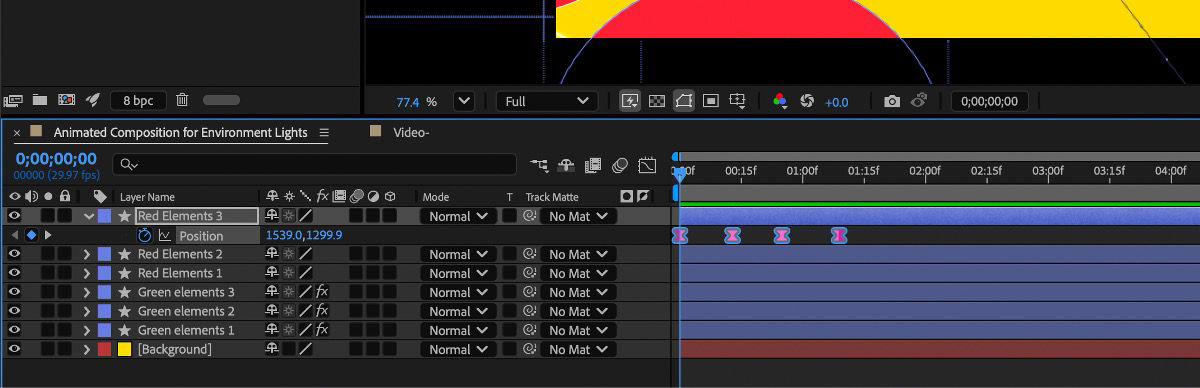Expand the Green elements 3 layer

point(87,292)
